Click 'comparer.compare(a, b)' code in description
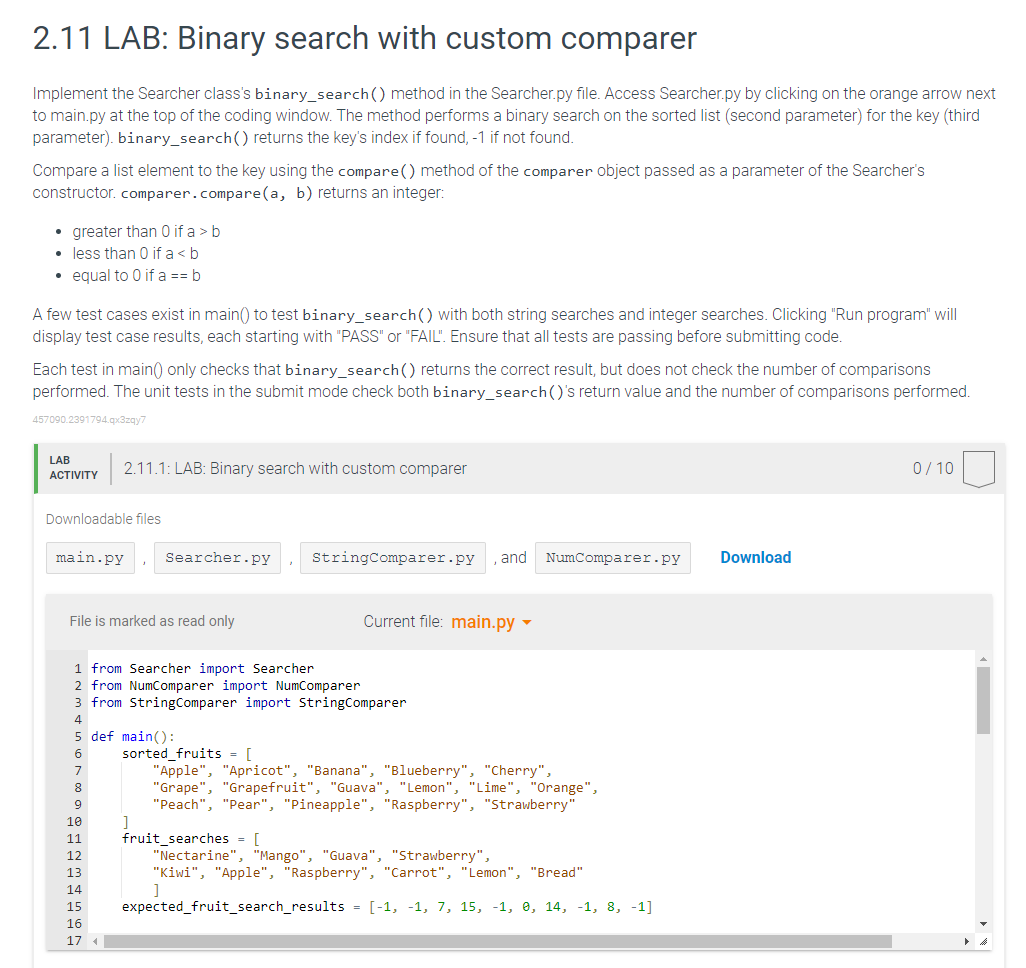 [x=217, y=193]
